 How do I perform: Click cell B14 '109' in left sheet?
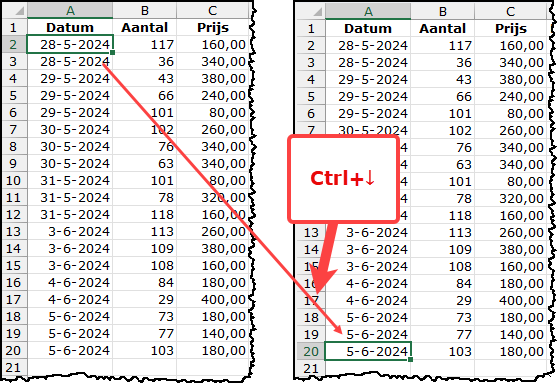point(145,248)
